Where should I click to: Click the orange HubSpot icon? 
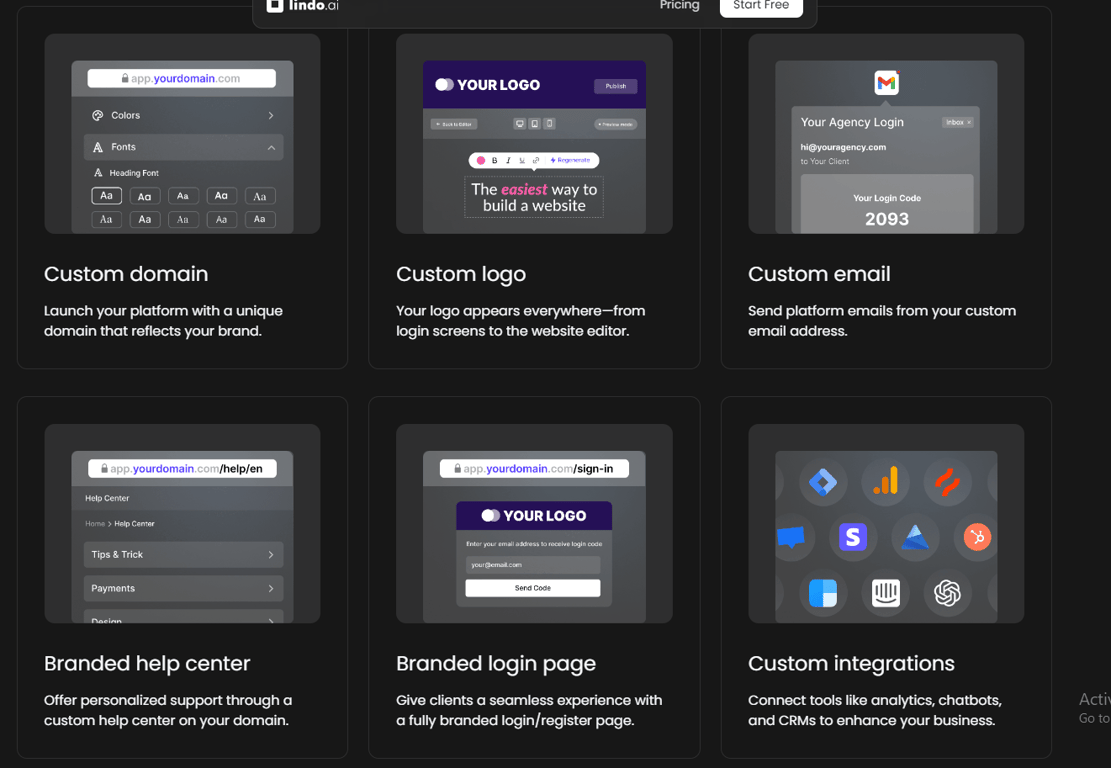click(977, 537)
